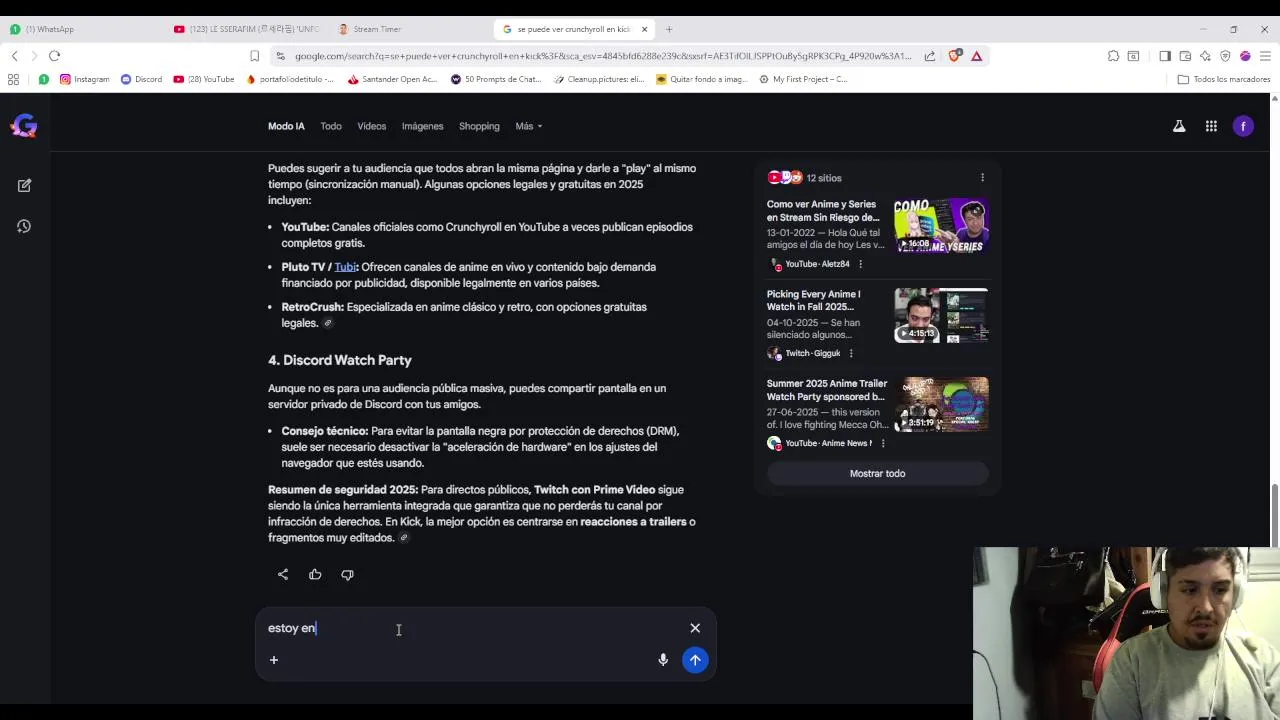
Task: Open the Google apps grid
Action: tap(1211, 126)
